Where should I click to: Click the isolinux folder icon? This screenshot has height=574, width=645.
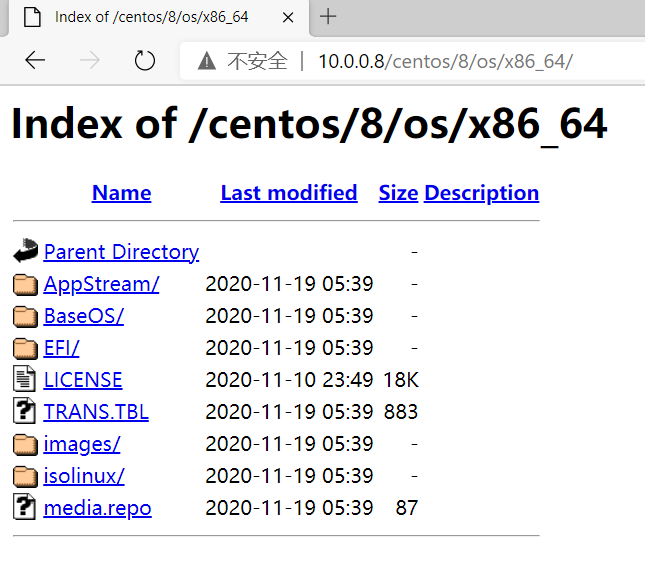point(25,476)
